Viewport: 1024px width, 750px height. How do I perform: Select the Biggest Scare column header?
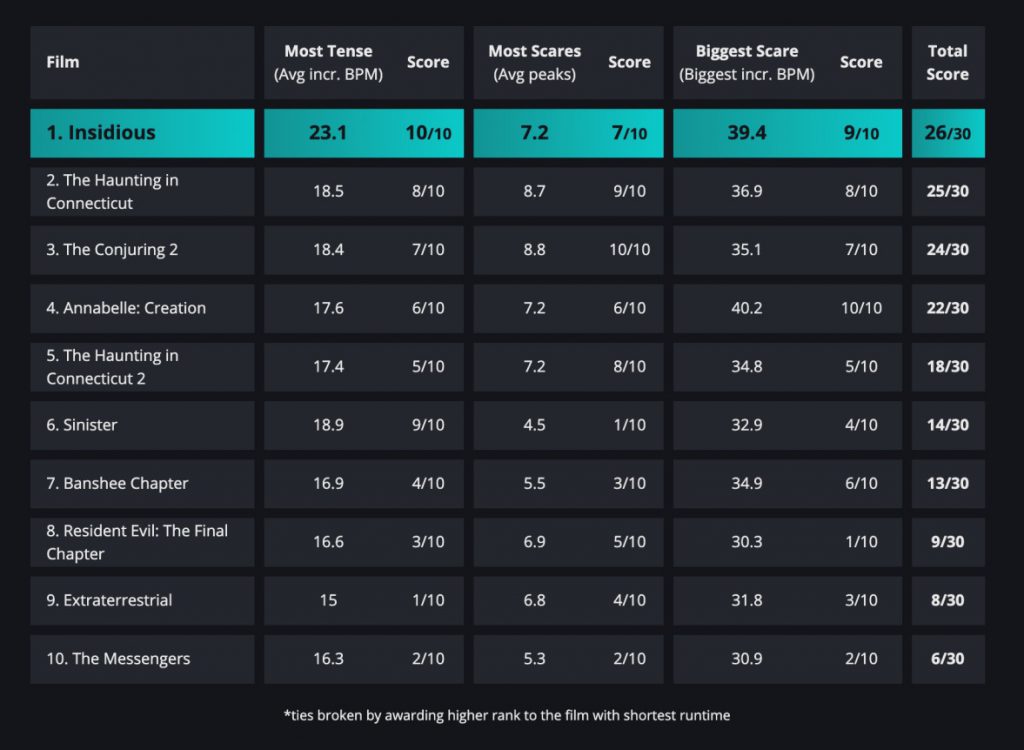pos(746,62)
